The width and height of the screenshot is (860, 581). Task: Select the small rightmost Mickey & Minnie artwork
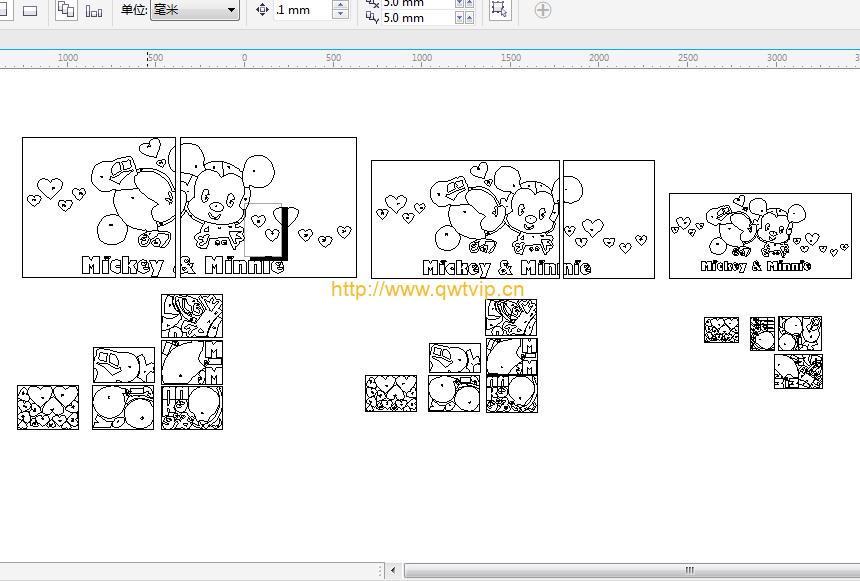(760, 236)
